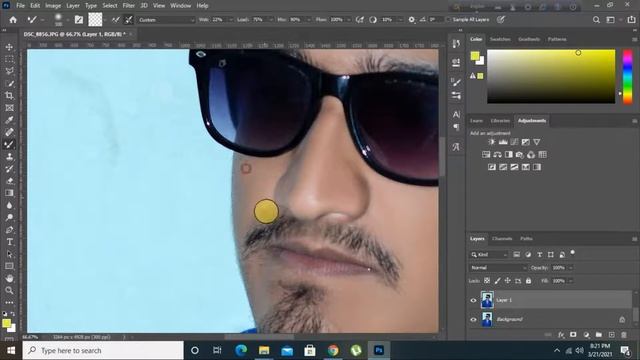The height and width of the screenshot is (360, 640).
Task: Hide Layer 1 with its eye icon
Action: 473,300
